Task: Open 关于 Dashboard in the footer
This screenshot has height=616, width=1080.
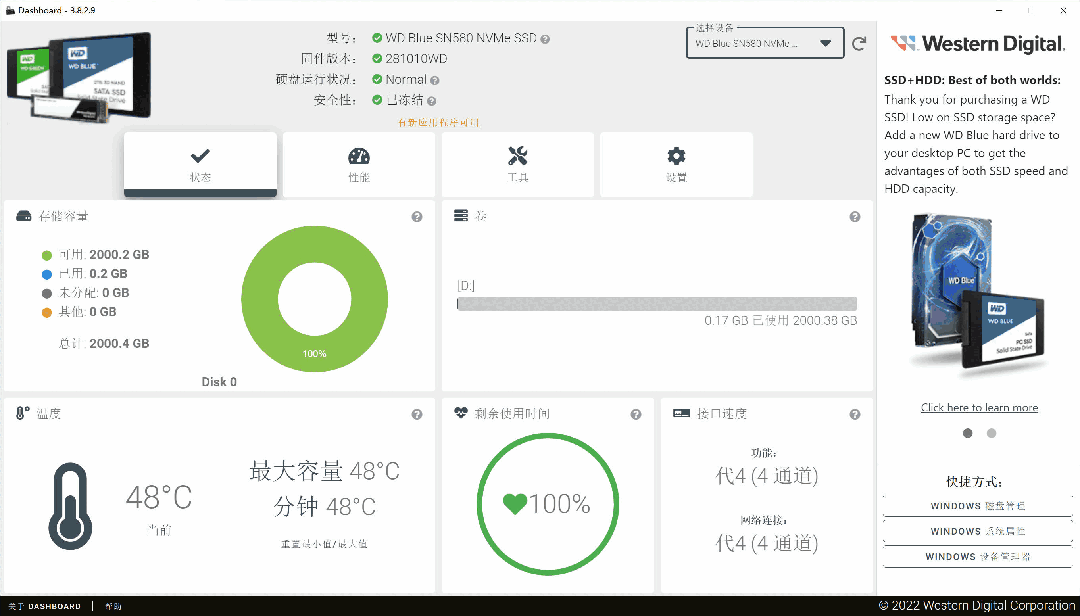Action: coord(45,606)
